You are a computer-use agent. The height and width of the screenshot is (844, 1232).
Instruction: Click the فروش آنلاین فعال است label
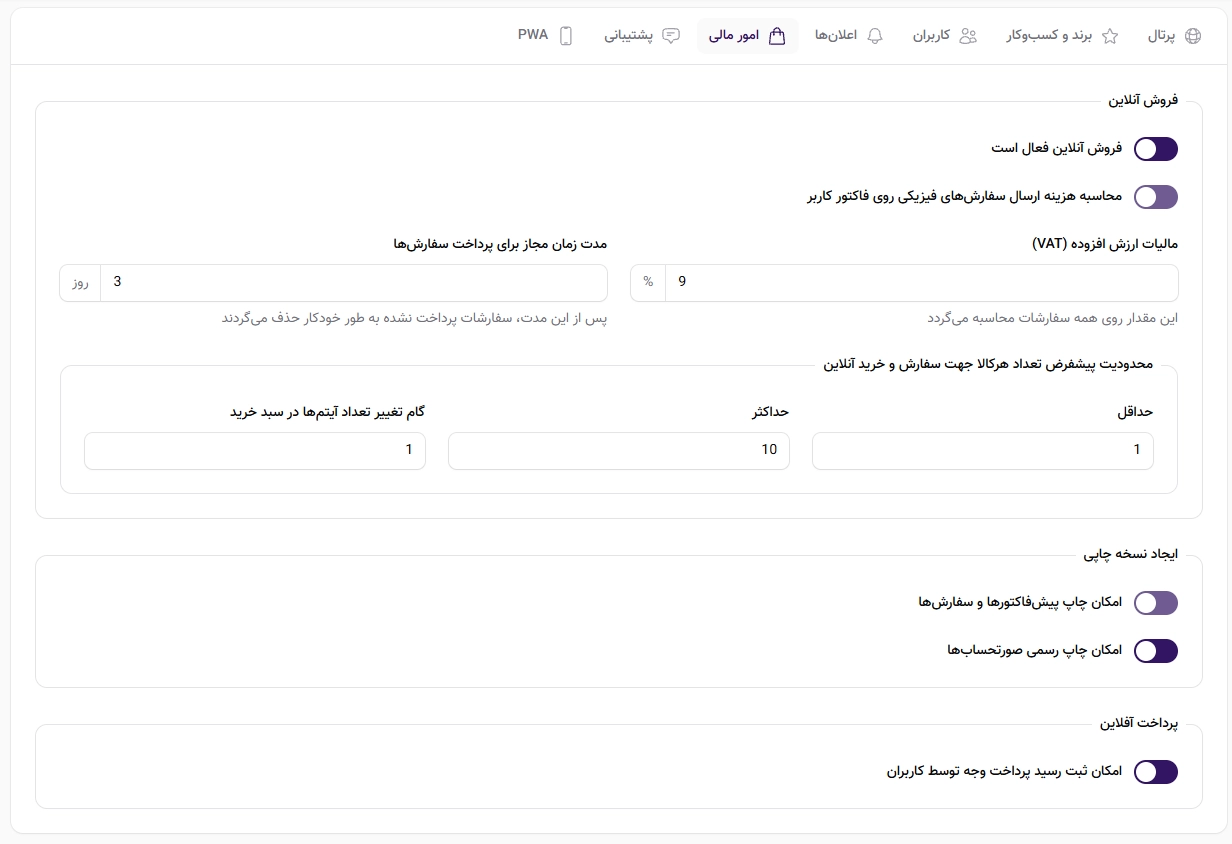point(1057,148)
